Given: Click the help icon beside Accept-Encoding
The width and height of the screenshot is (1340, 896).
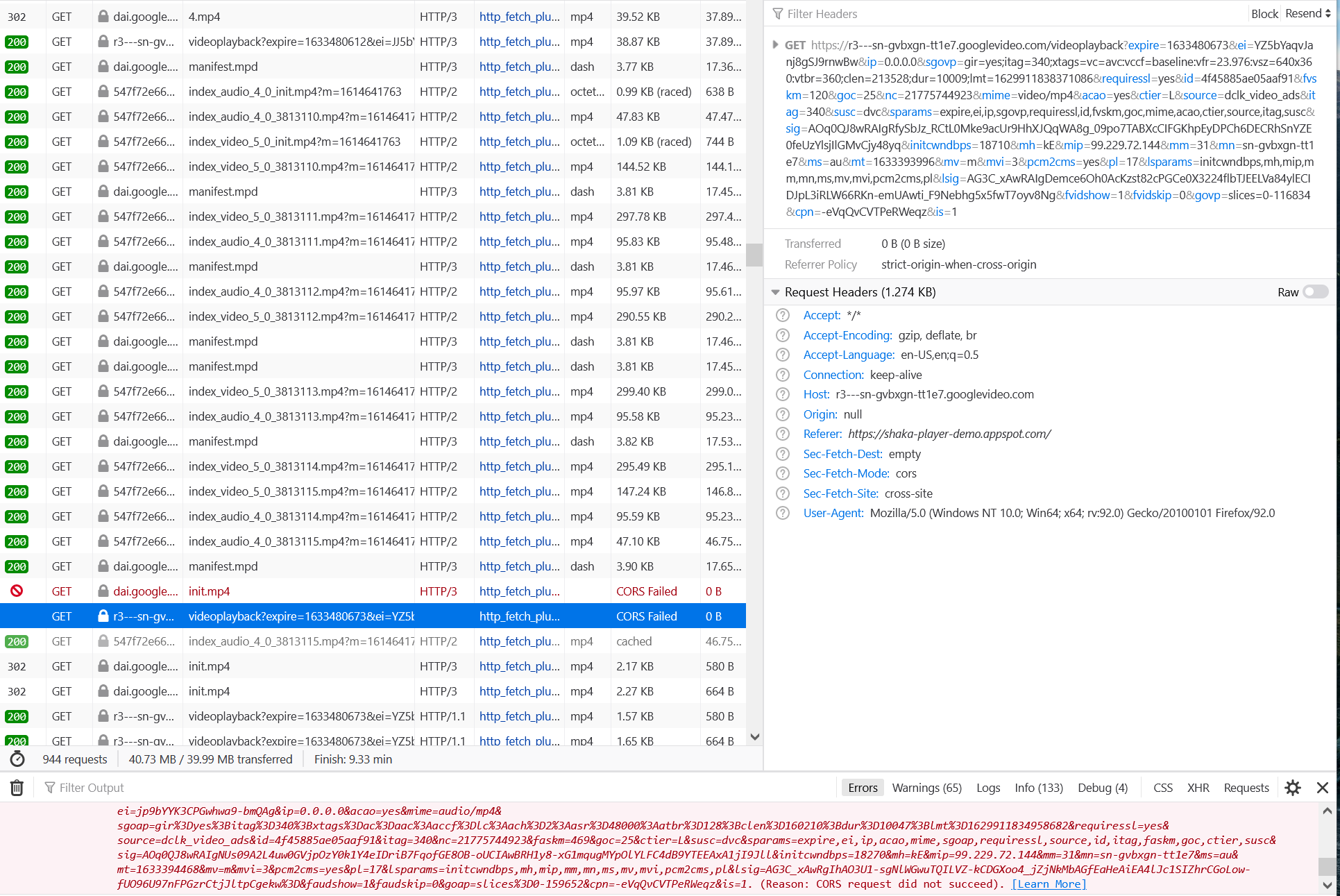Looking at the screenshot, I should click(783, 335).
